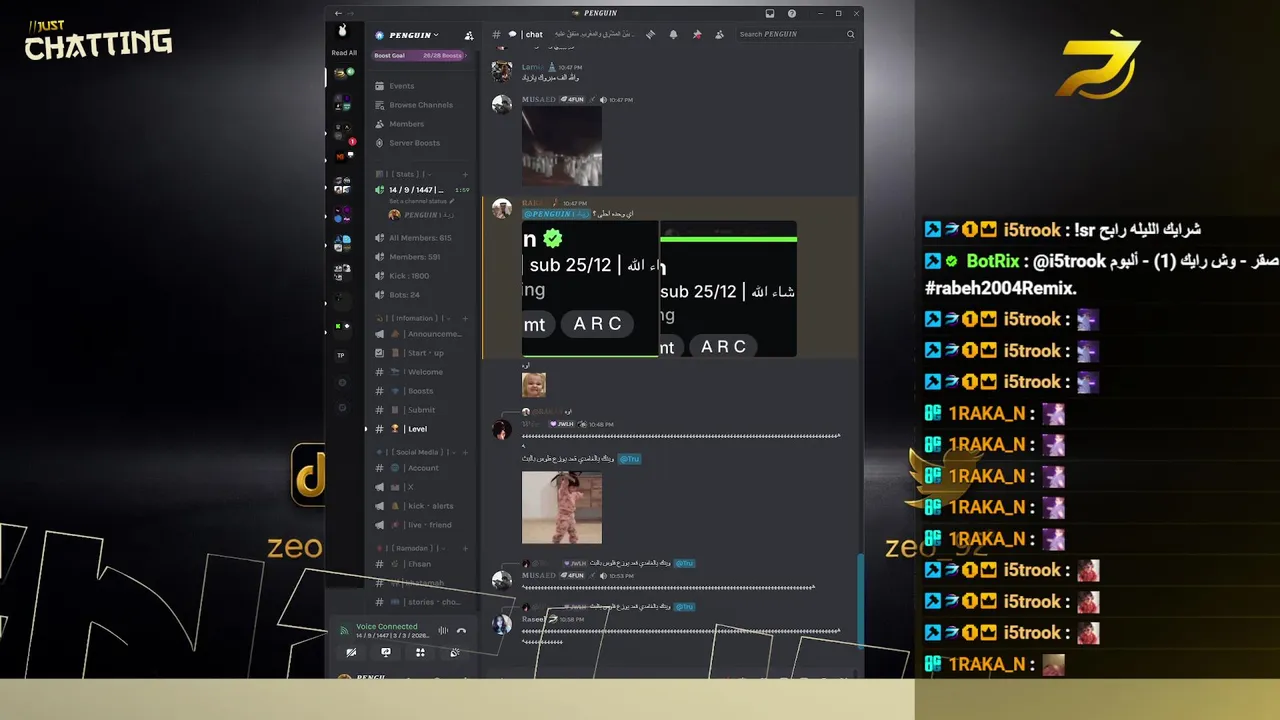Go back with Discord's back arrow
Image resolution: width=1280 pixels, height=720 pixels.
[x=338, y=13]
